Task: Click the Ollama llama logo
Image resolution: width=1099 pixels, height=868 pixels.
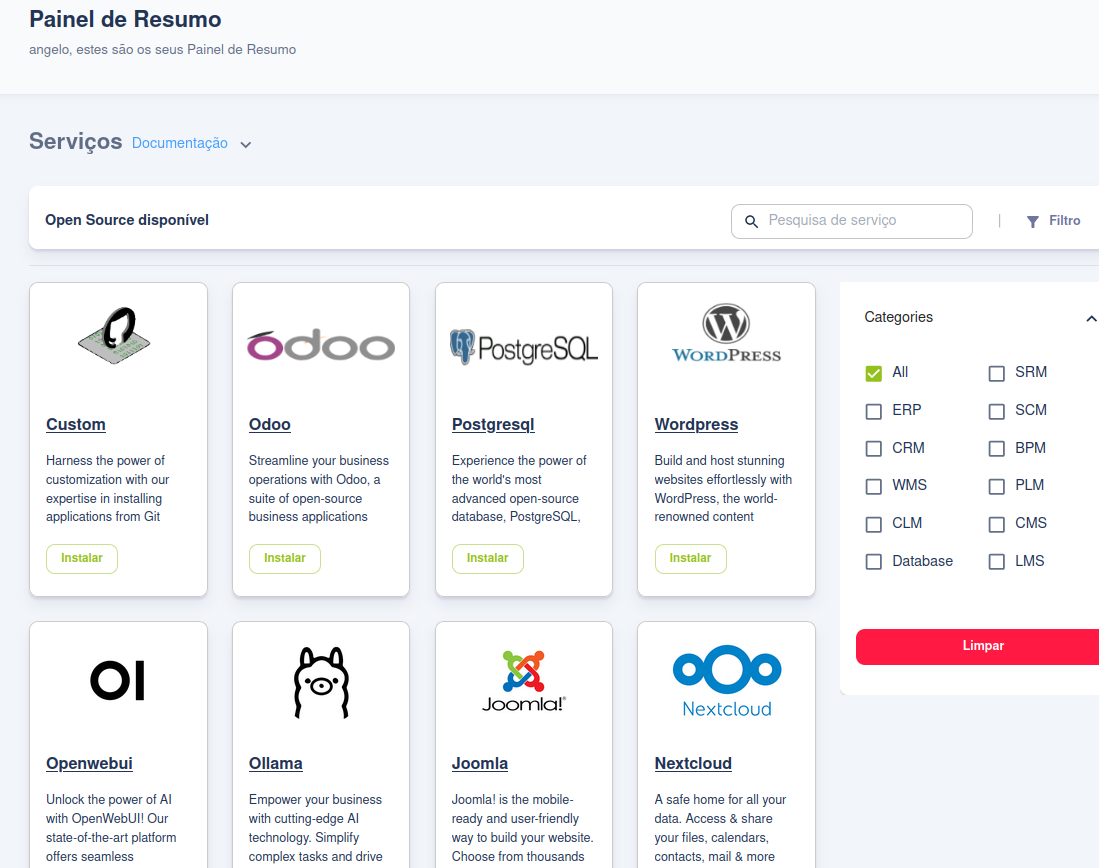Action: click(321, 682)
